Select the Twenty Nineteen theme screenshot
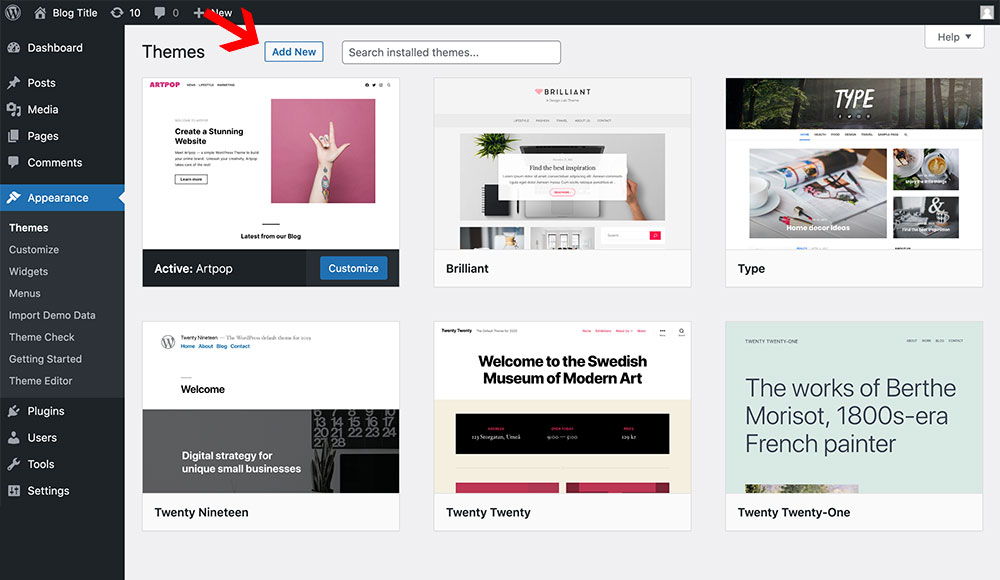1000x580 pixels. 271,408
